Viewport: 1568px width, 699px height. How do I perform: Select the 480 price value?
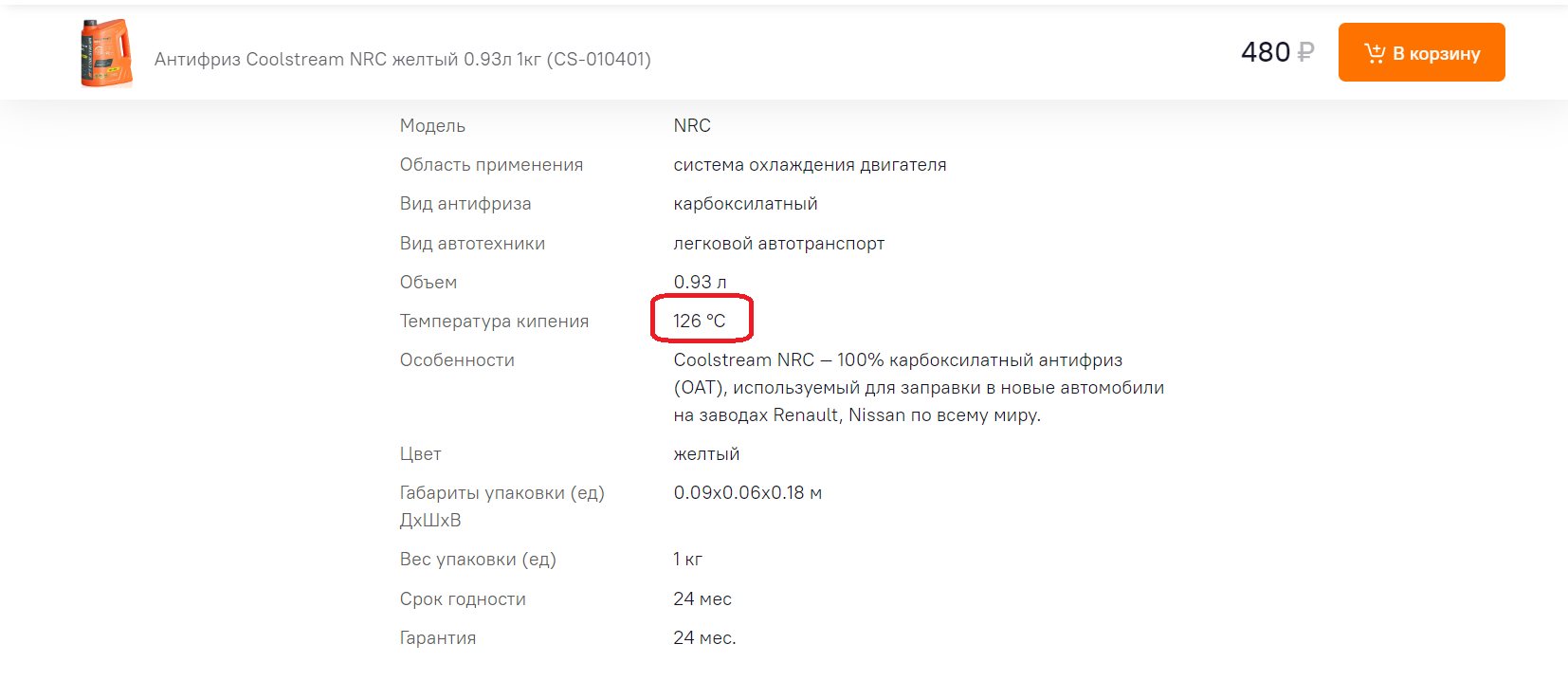(1266, 52)
